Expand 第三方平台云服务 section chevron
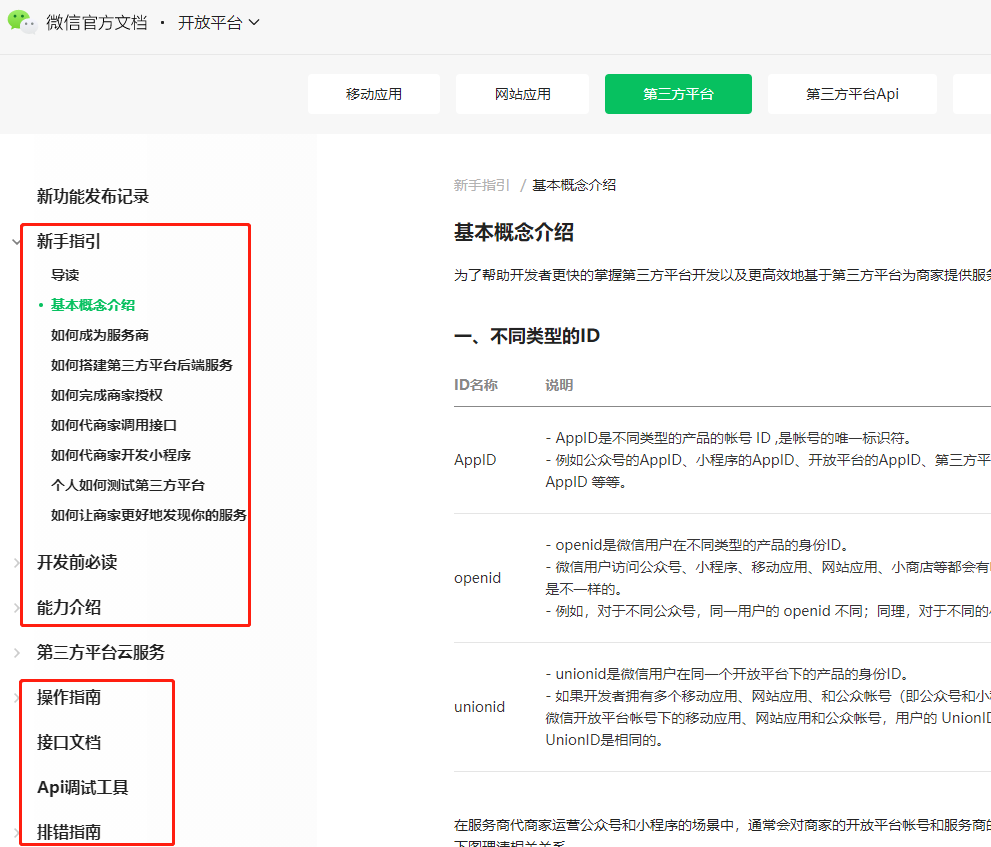Viewport: 991px width, 847px height. (x=16, y=653)
